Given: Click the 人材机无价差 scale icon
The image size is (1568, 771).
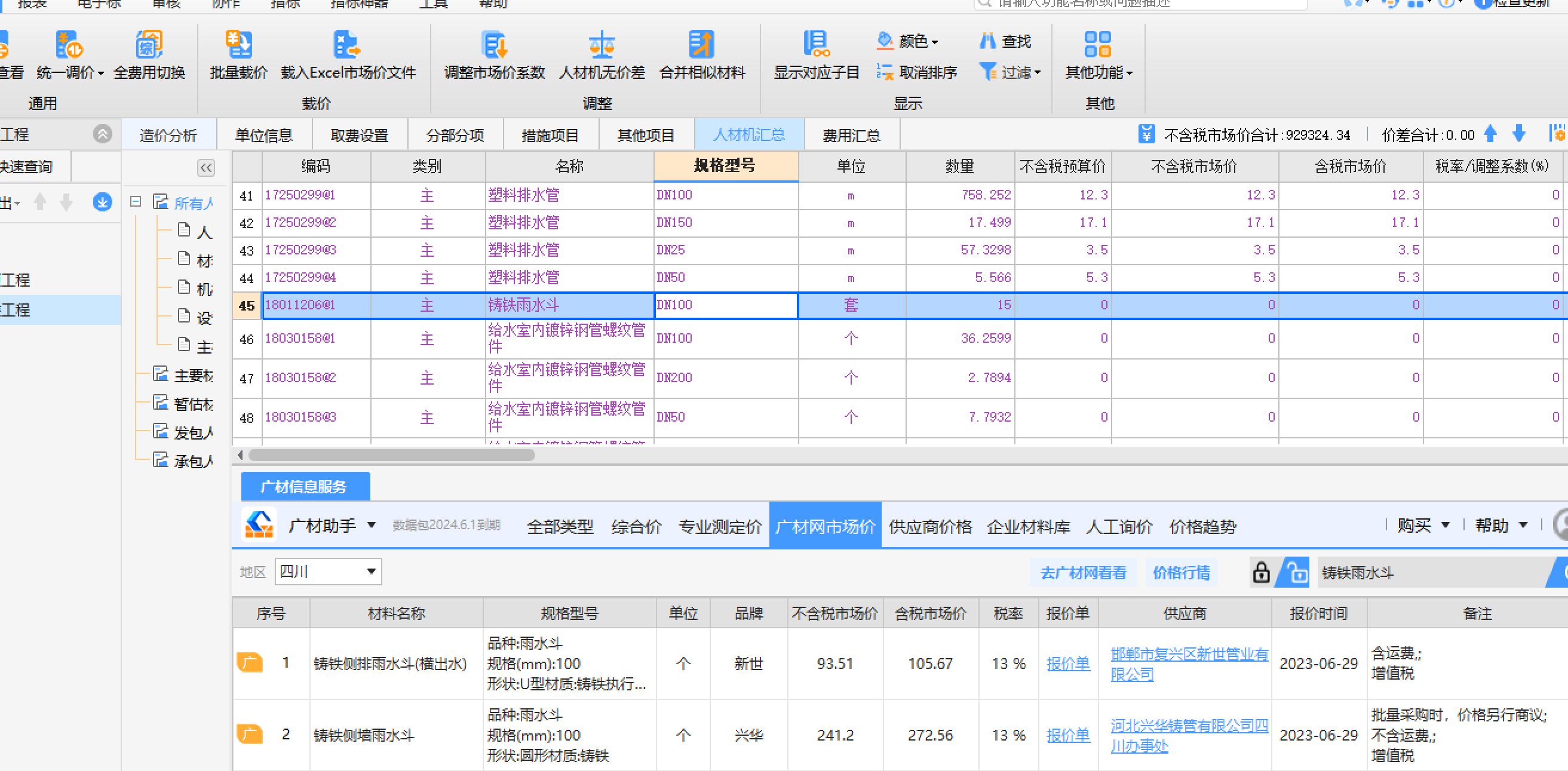Looking at the screenshot, I should click(602, 44).
